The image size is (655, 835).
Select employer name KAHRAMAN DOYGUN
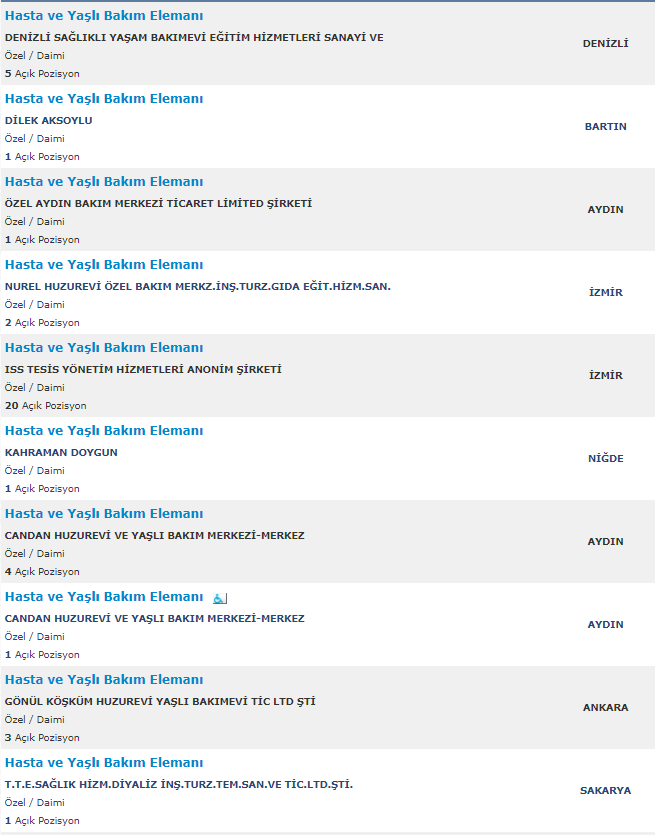click(x=61, y=453)
